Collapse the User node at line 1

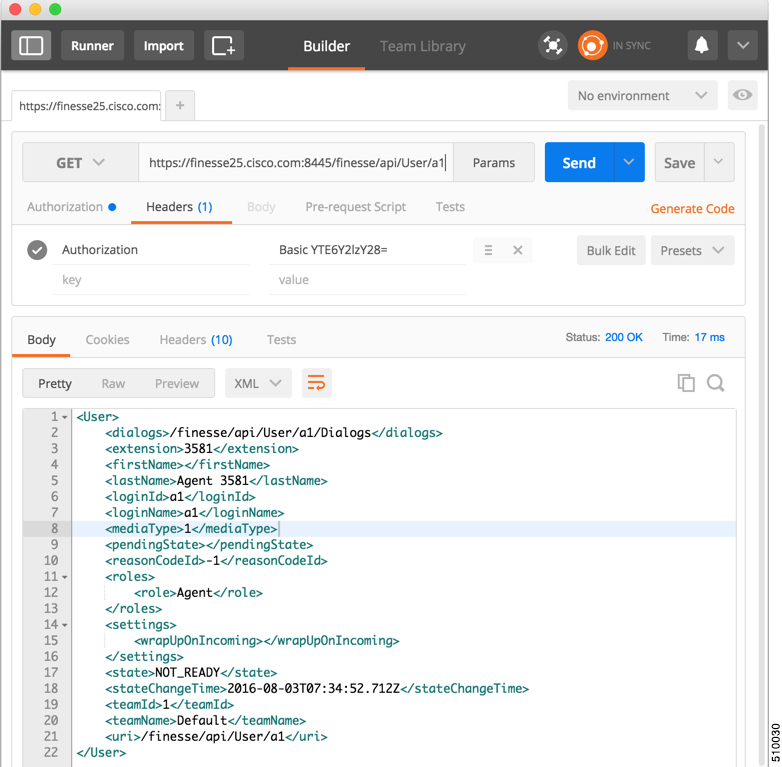65,417
